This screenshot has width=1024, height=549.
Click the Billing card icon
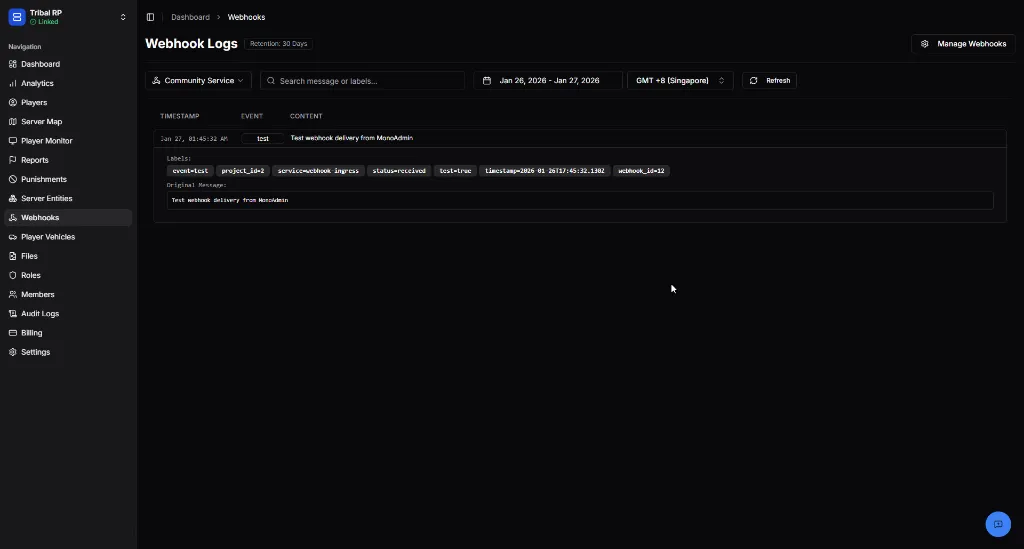coord(12,333)
